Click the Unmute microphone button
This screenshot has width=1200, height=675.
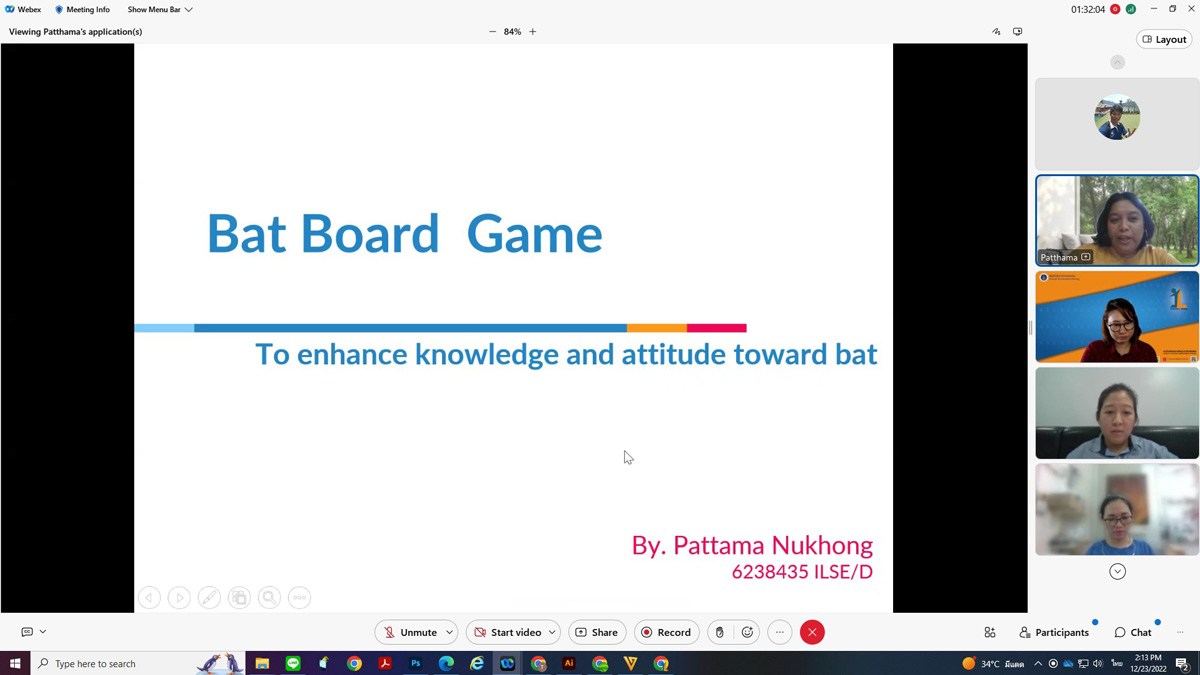point(410,632)
